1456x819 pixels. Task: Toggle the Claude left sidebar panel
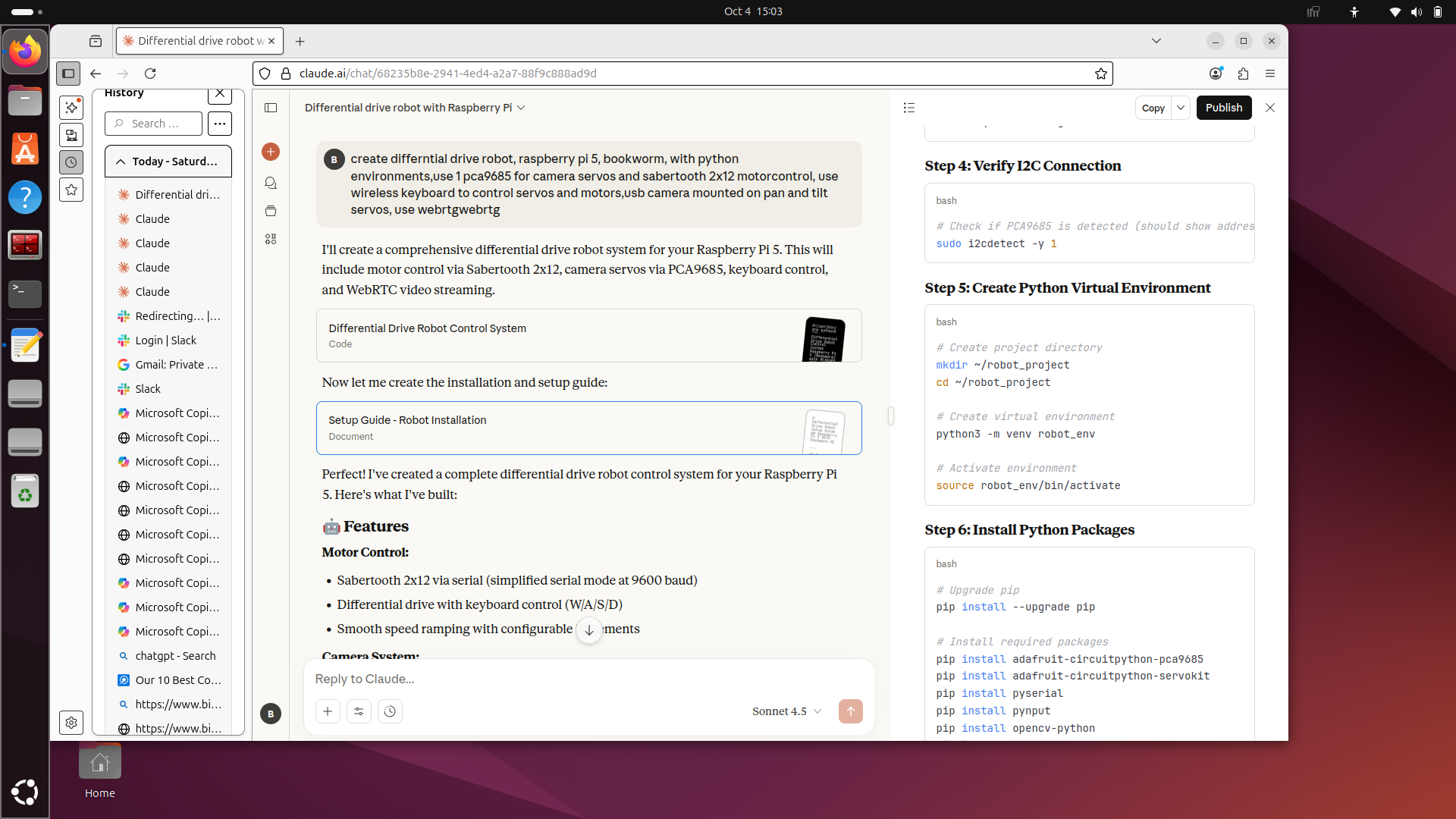(271, 108)
